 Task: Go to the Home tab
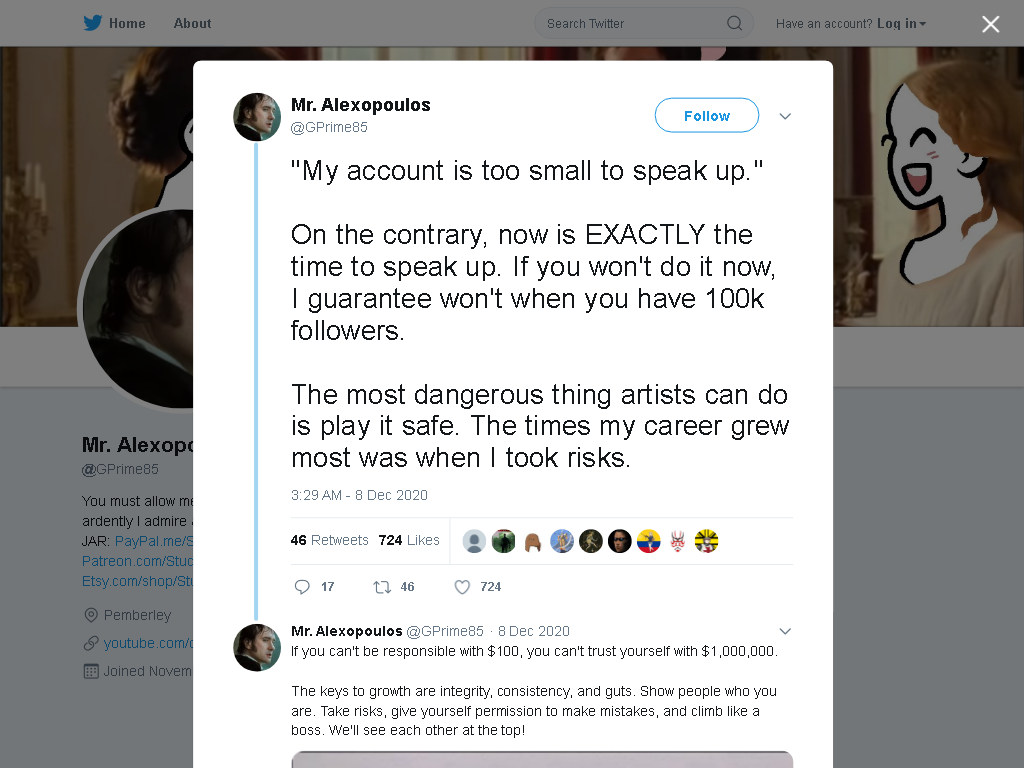[x=127, y=24]
